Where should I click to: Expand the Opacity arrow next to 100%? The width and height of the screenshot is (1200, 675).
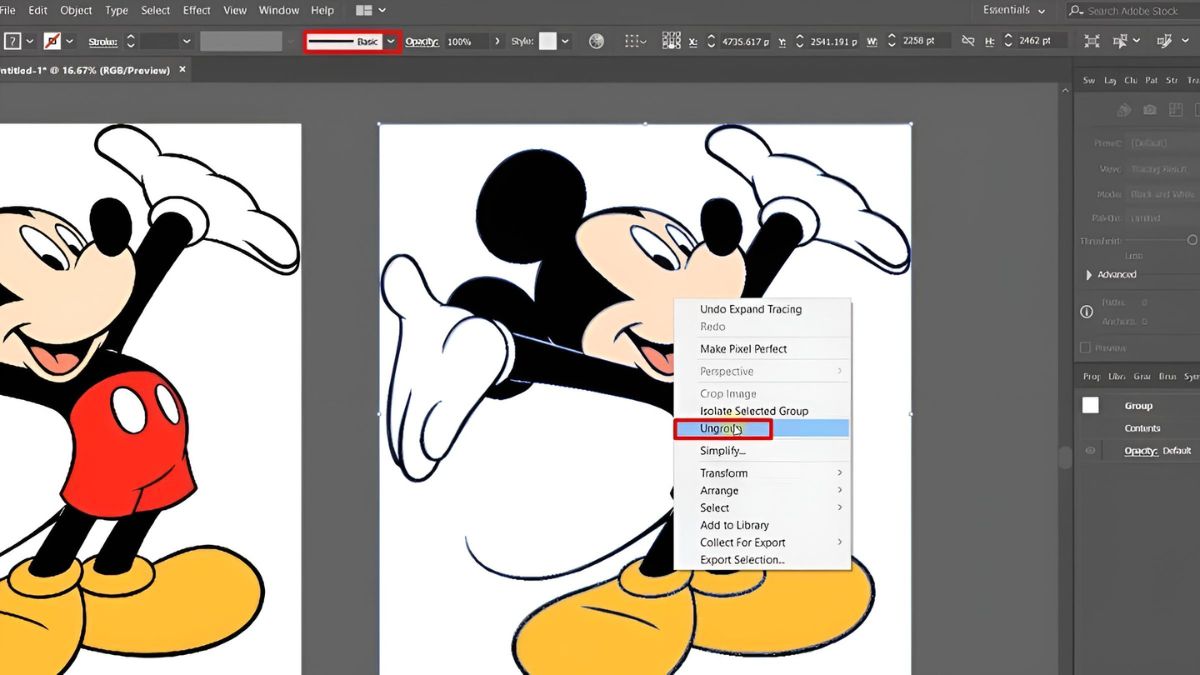[x=497, y=41]
